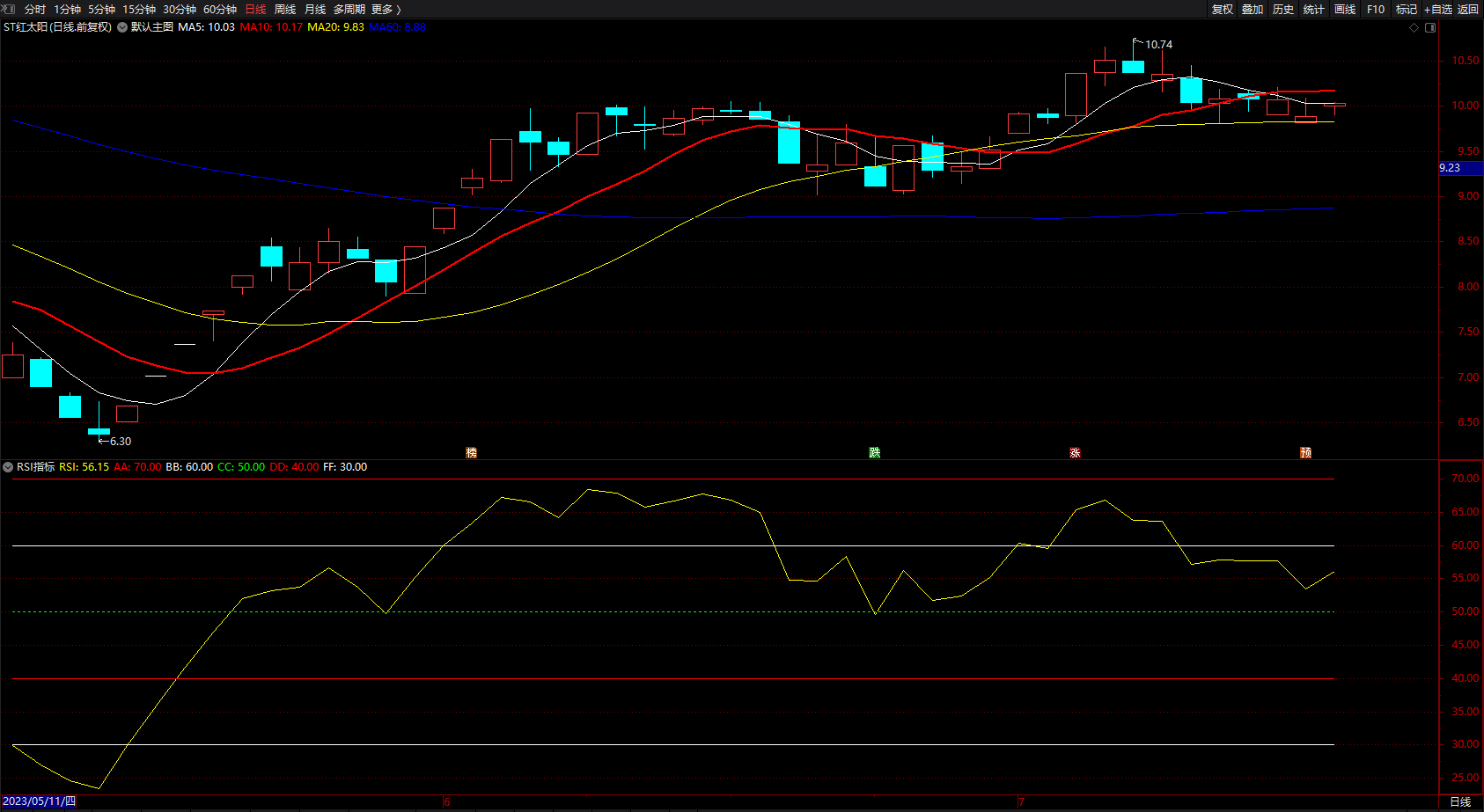This screenshot has height=812, width=1484.
Task: Click the 10.50 price axis label
Action: coord(1466,61)
